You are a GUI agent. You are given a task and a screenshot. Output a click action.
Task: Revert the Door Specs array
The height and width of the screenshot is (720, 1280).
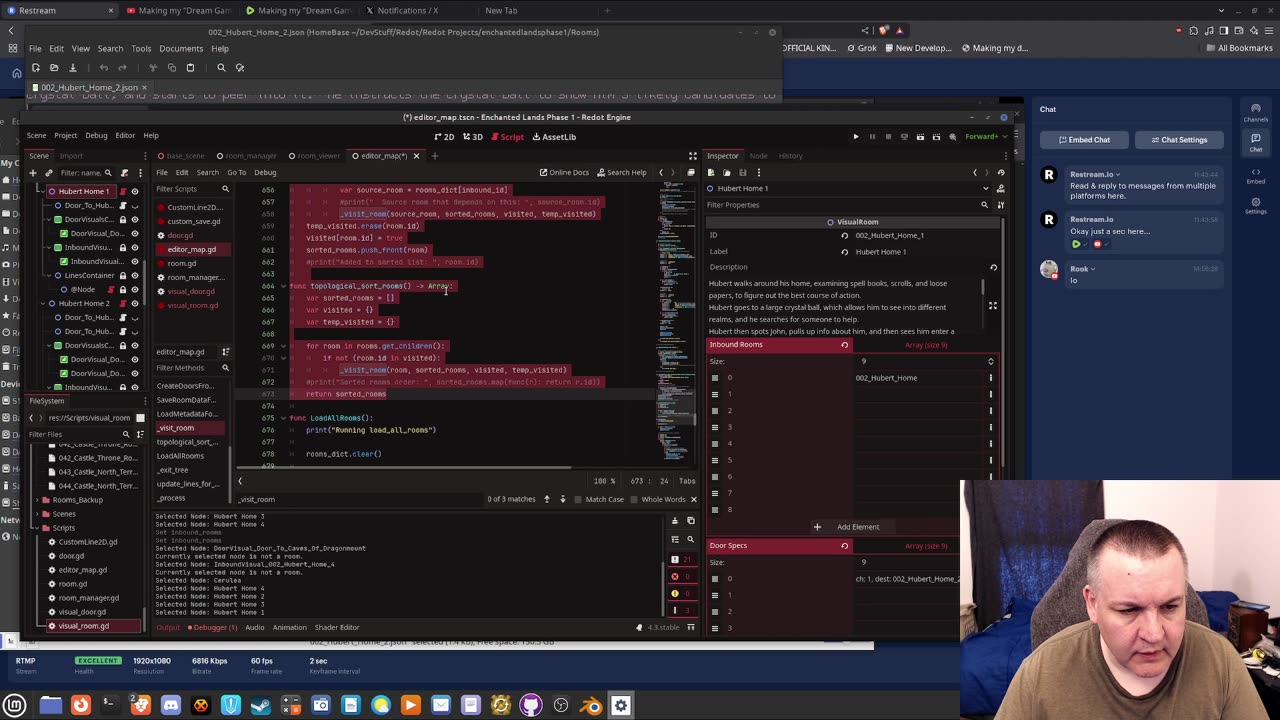point(845,546)
